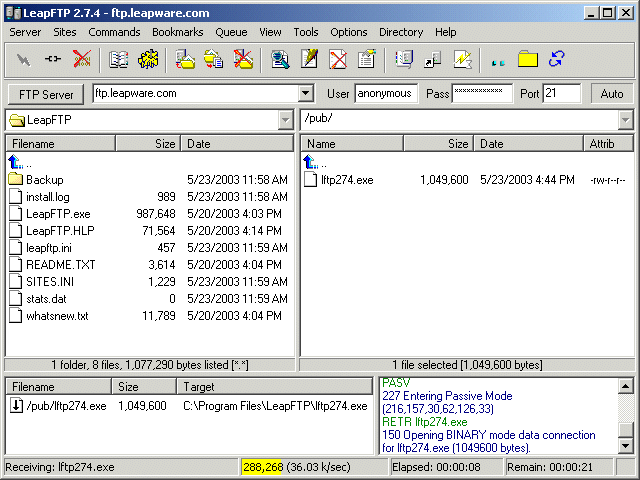The width and height of the screenshot is (640, 480).
Task: Click the yellow new folder toolbar icon
Action: (528, 60)
